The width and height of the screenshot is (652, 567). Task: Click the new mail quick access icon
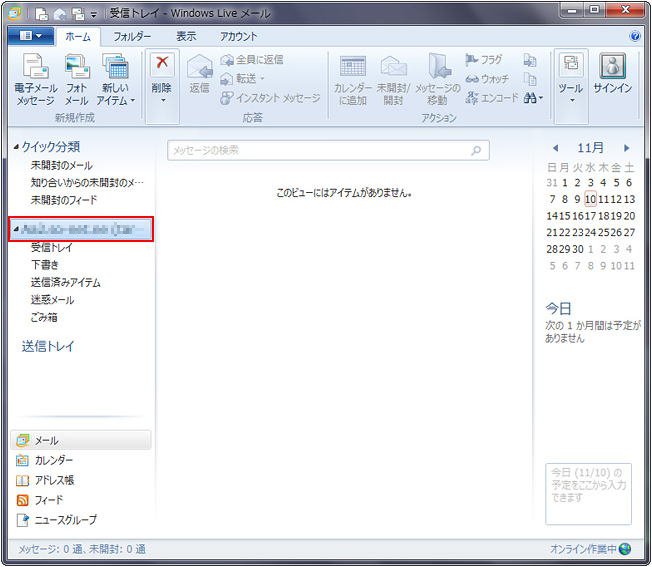click(42, 15)
